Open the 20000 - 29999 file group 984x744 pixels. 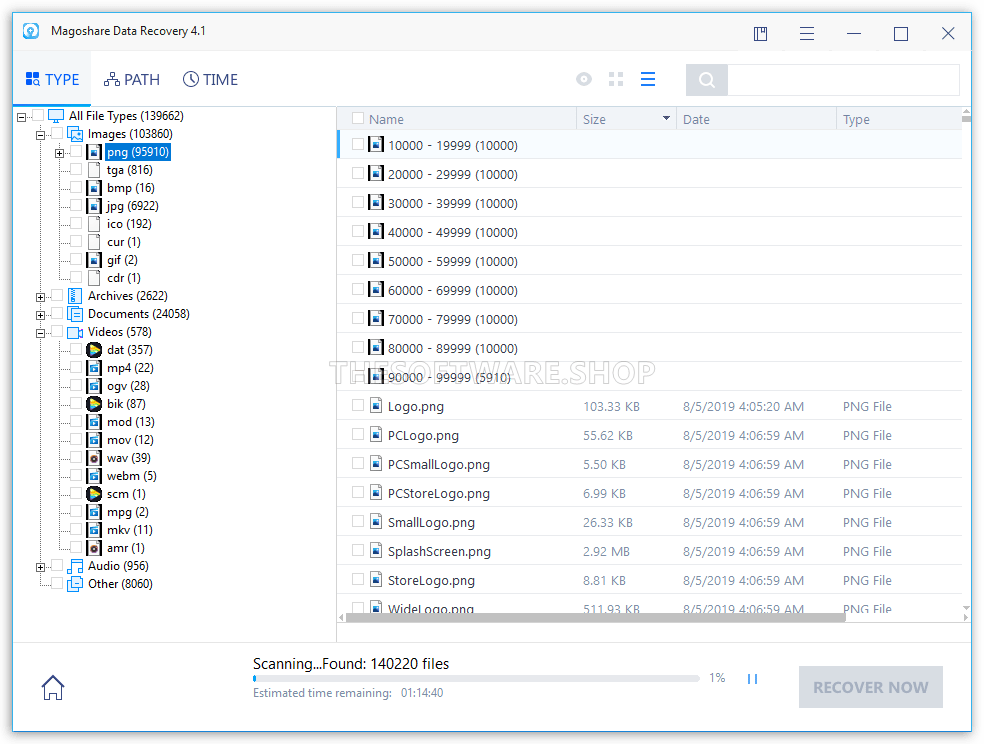click(650, 174)
